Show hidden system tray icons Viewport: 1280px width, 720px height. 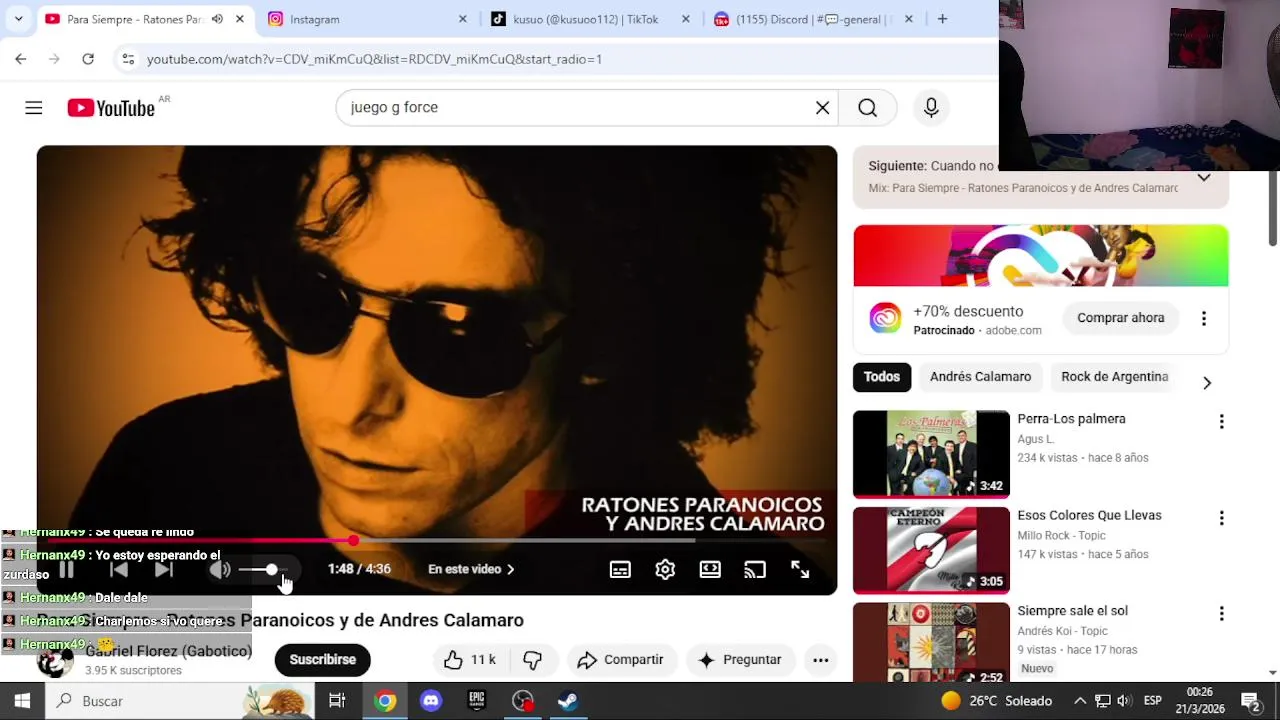pyautogui.click(x=1080, y=701)
